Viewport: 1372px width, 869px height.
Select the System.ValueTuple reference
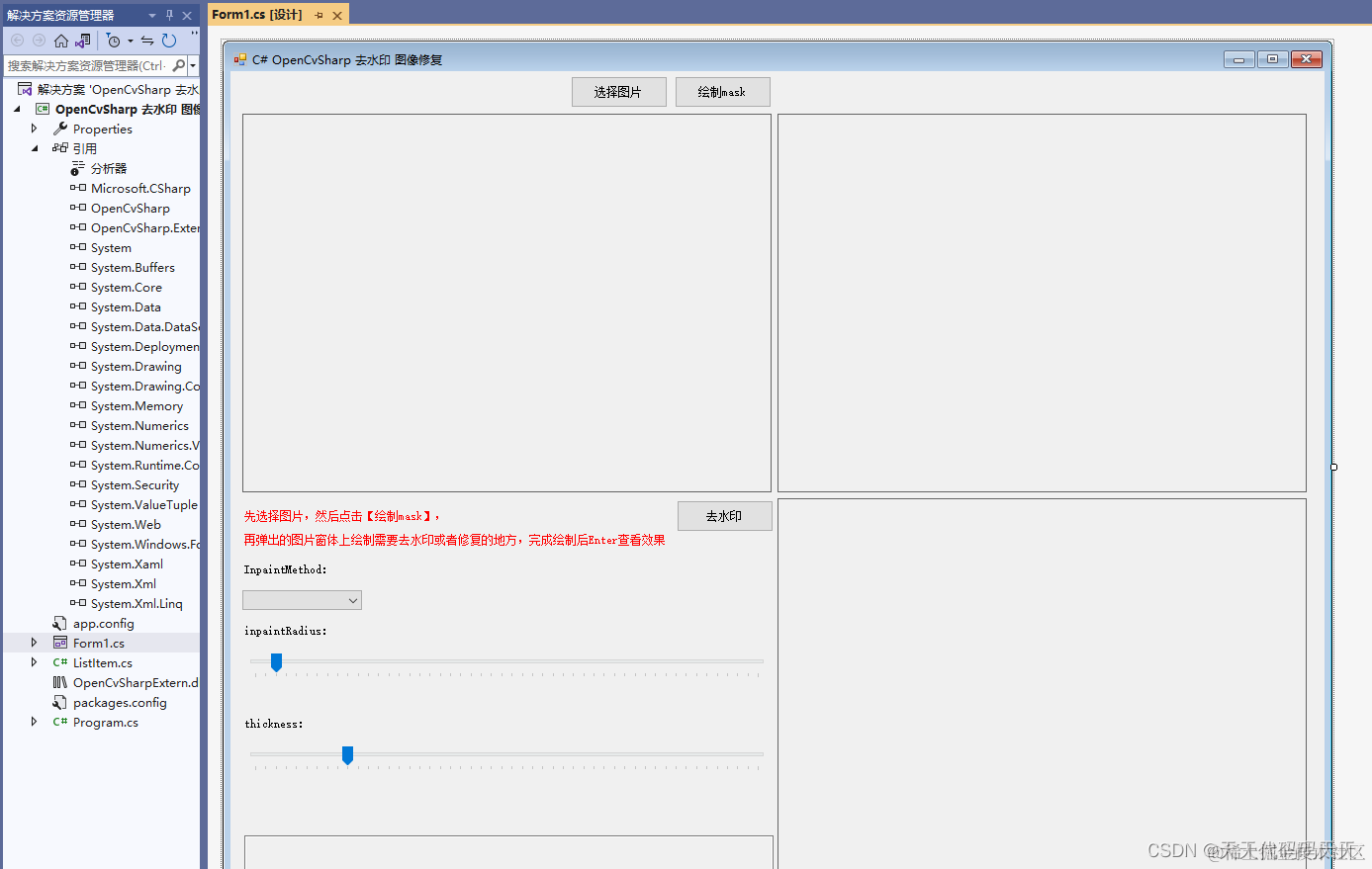(x=144, y=504)
